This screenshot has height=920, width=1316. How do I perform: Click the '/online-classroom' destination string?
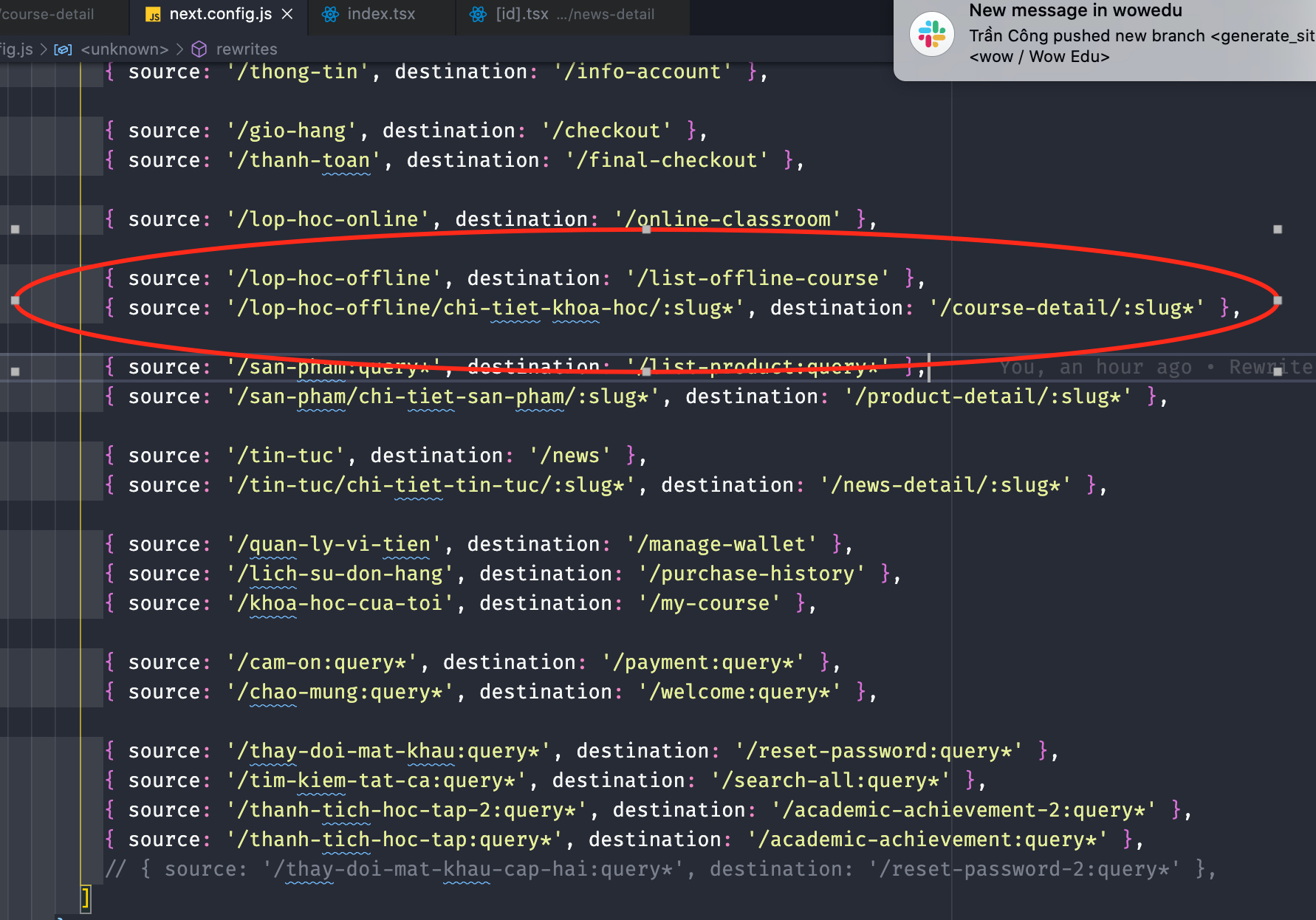tap(727, 219)
